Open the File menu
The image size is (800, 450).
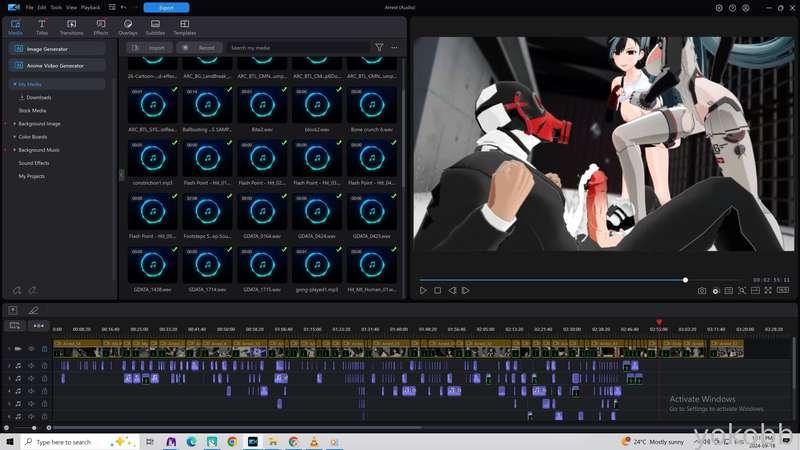coord(30,8)
